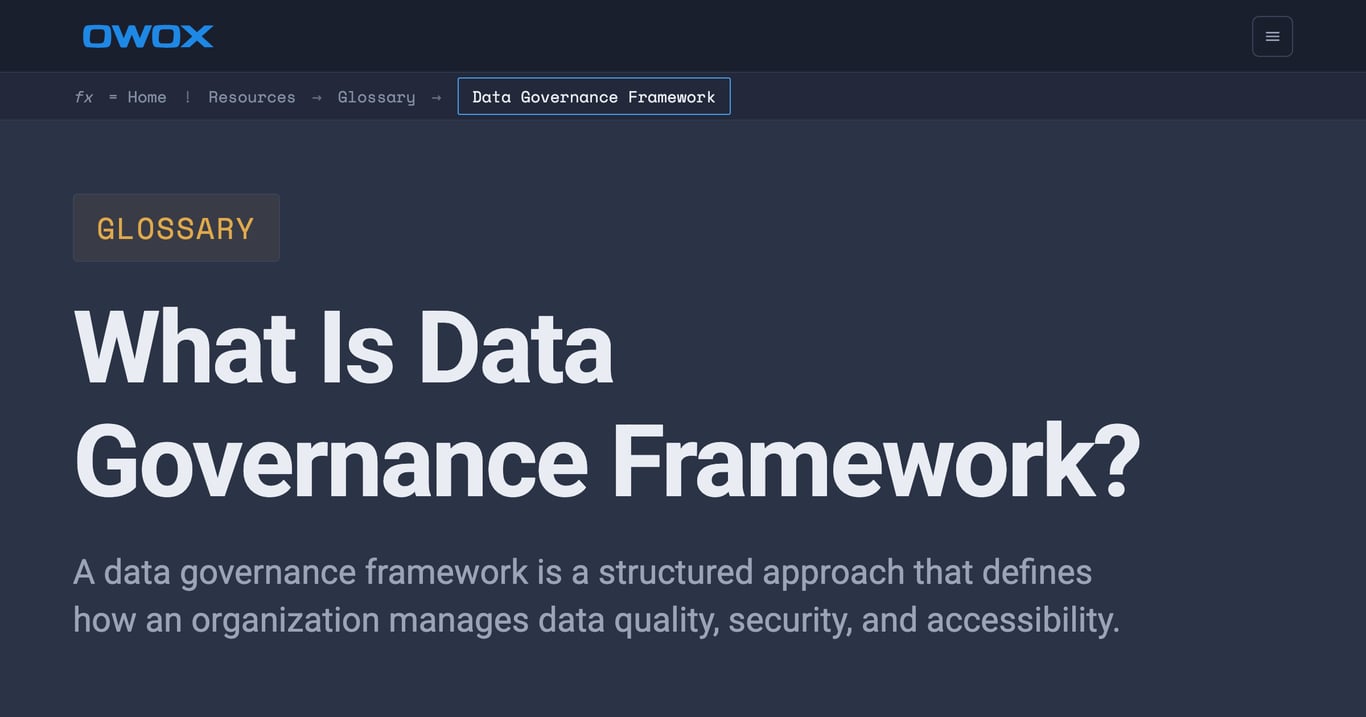
Task: Open Glossary breadcrumb link
Action: [x=376, y=97]
